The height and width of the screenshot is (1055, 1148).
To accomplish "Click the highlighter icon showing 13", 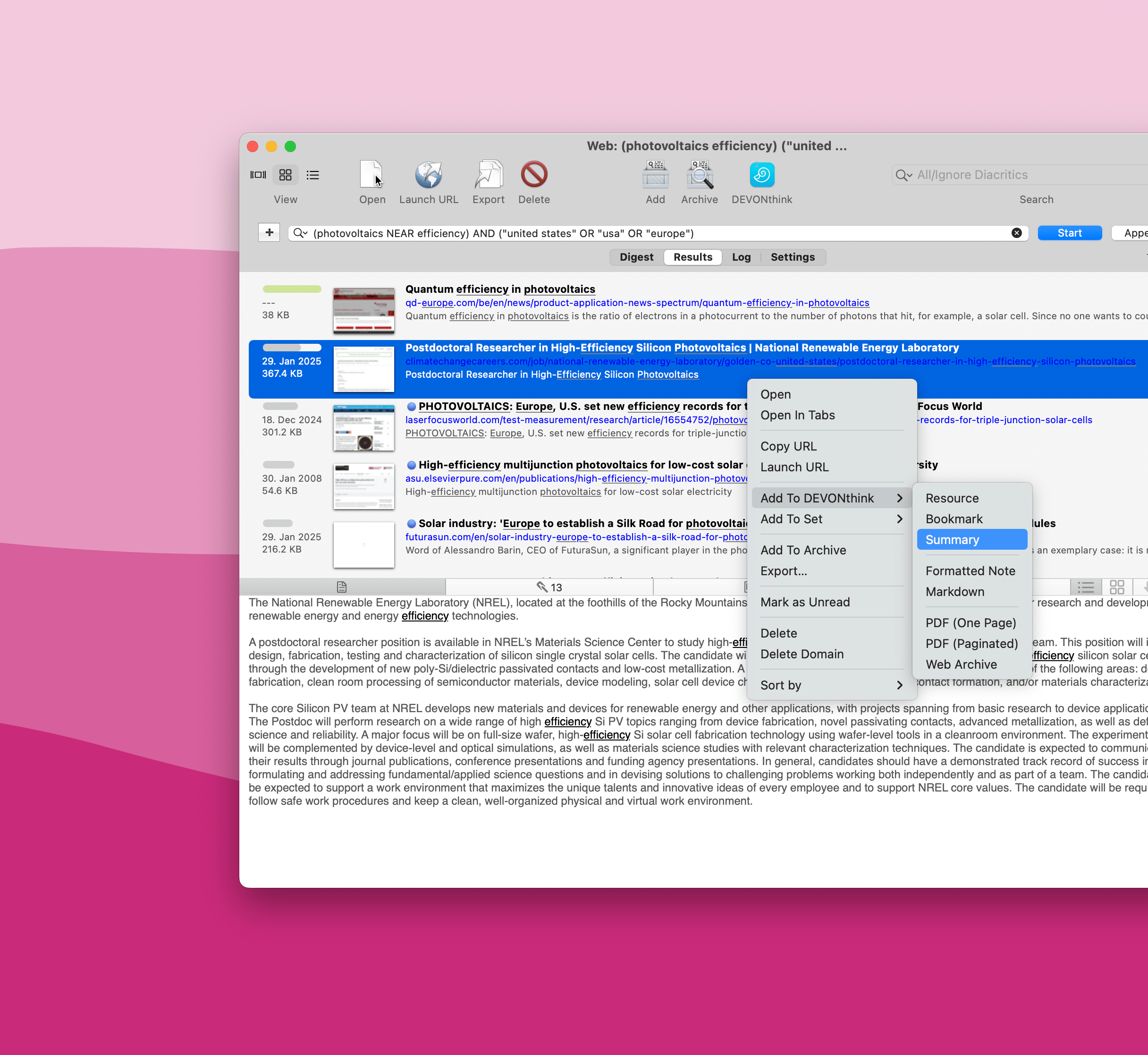I will [549, 587].
